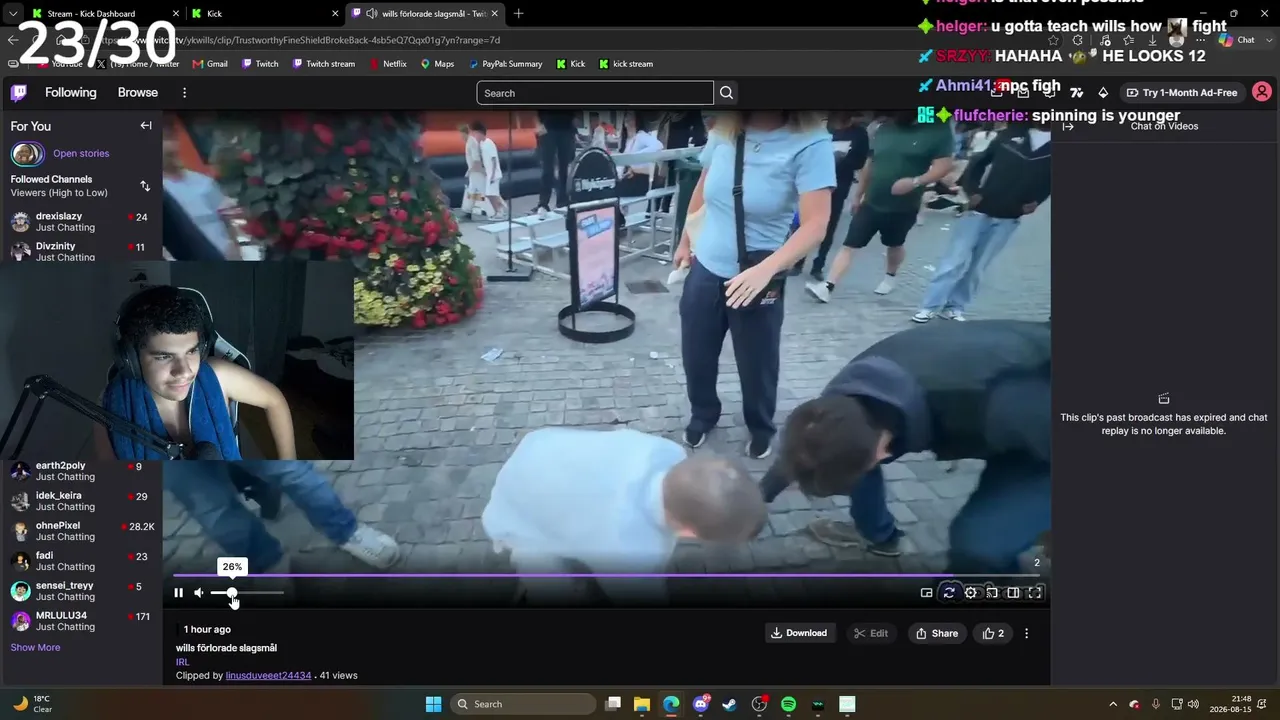Open player settings gear

971,593
